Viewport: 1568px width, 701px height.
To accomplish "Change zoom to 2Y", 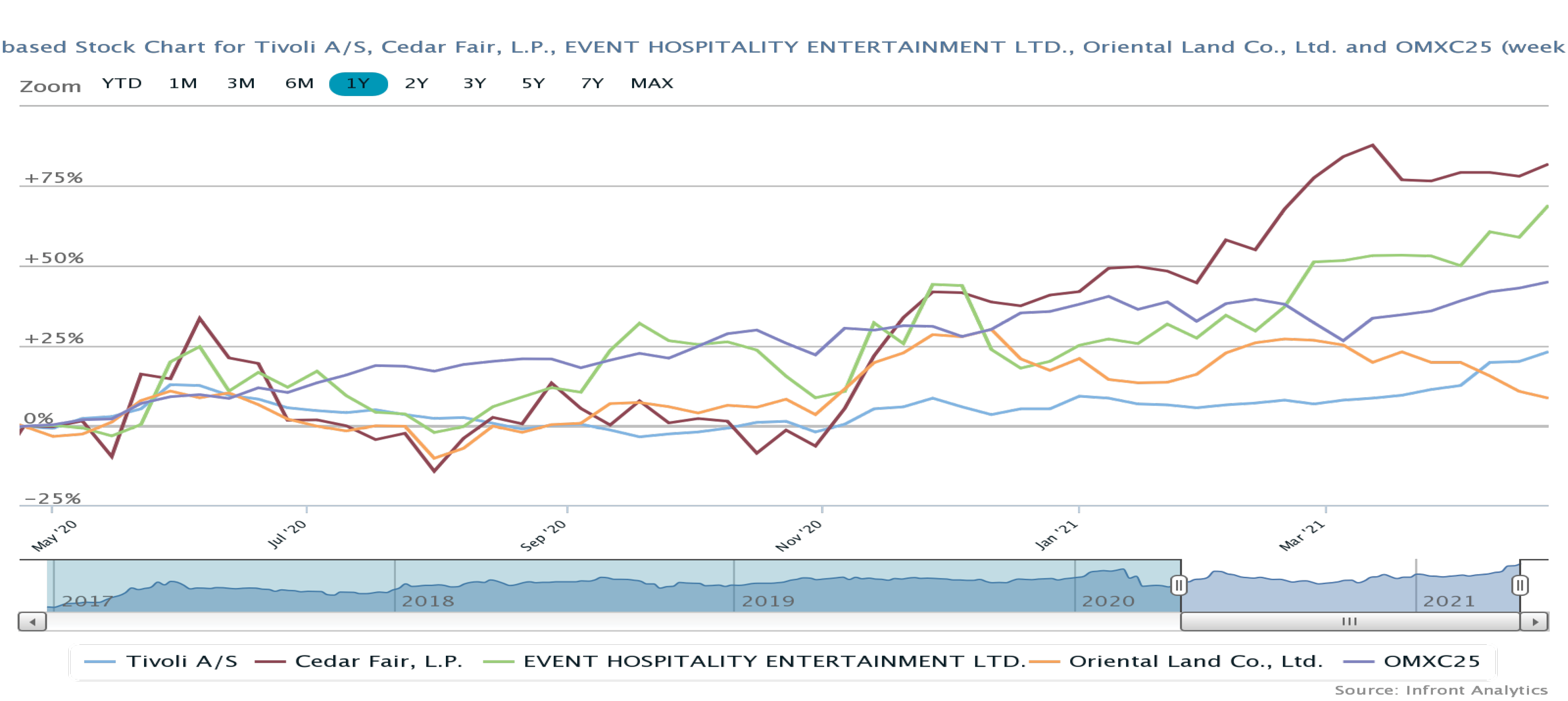I will 416,84.
